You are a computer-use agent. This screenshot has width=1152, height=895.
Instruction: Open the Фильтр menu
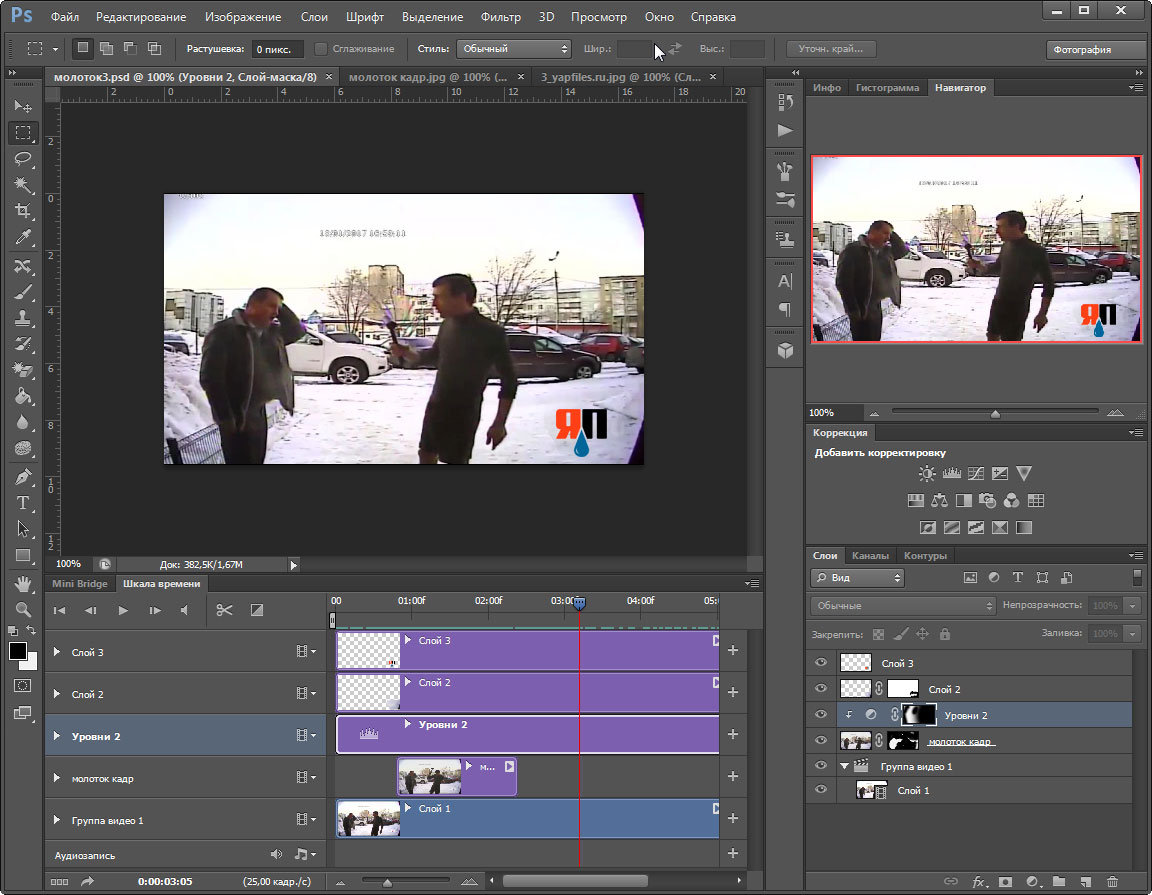500,16
